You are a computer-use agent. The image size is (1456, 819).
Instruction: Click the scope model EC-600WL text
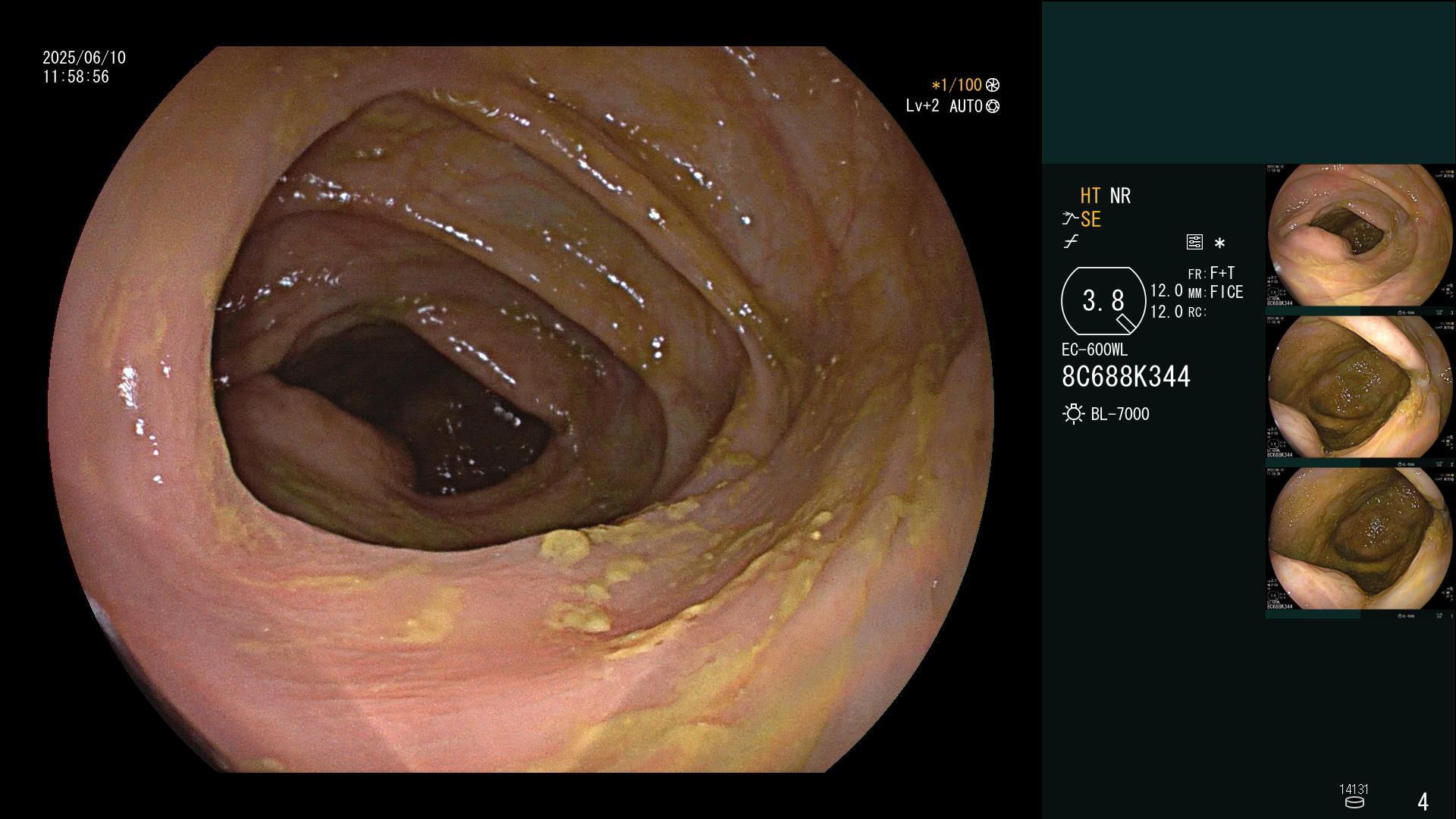coord(1094,350)
